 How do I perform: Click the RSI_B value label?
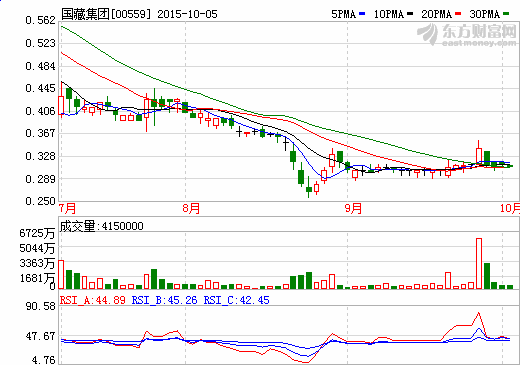pos(165,300)
